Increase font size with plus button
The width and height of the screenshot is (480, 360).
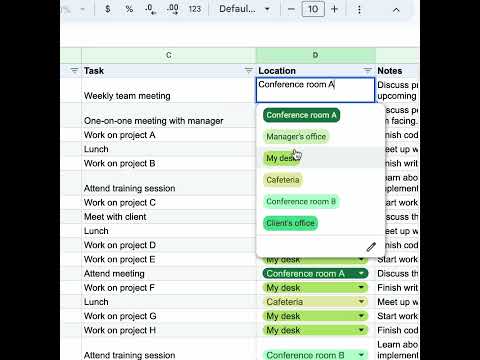[335, 9]
